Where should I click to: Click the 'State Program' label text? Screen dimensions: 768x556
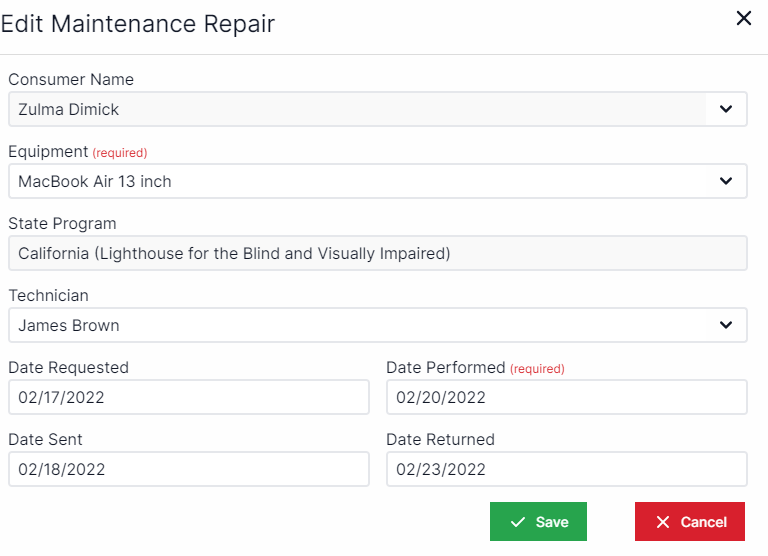click(x=62, y=224)
